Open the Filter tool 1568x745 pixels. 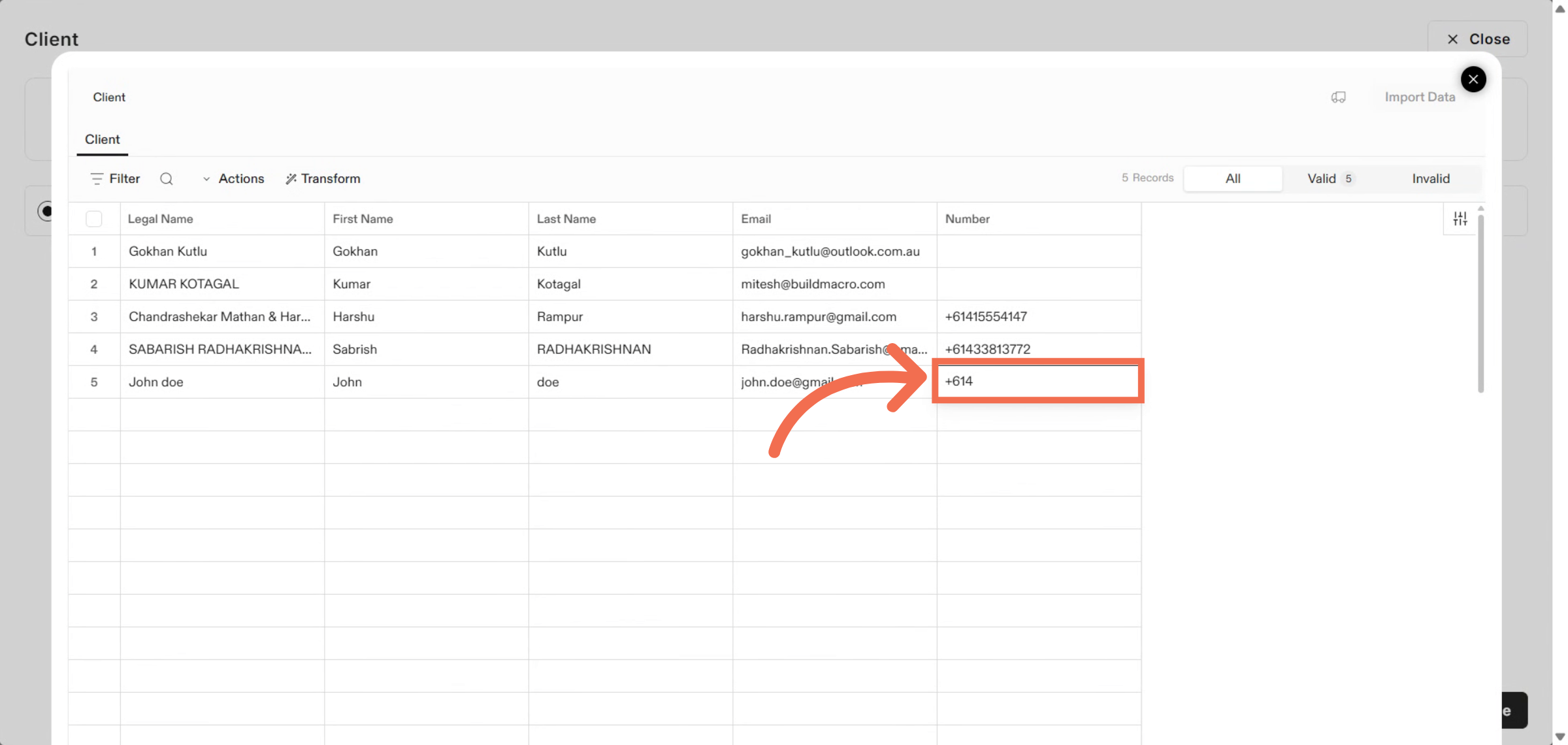(x=116, y=178)
